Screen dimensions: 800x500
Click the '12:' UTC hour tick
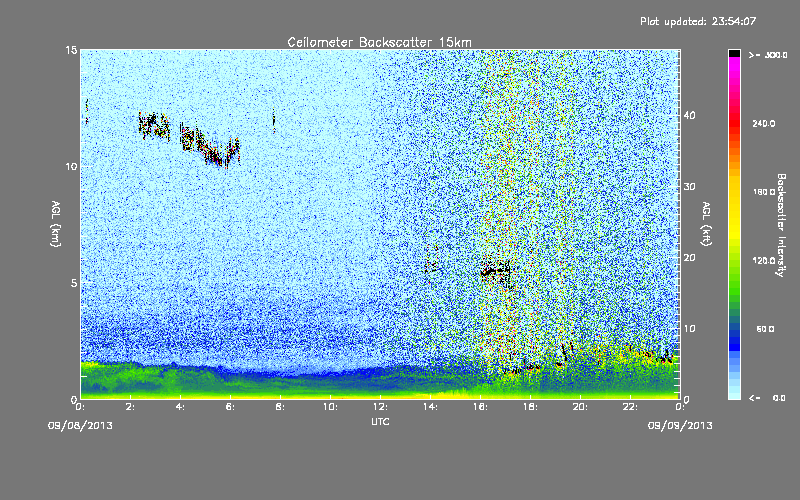point(381,407)
